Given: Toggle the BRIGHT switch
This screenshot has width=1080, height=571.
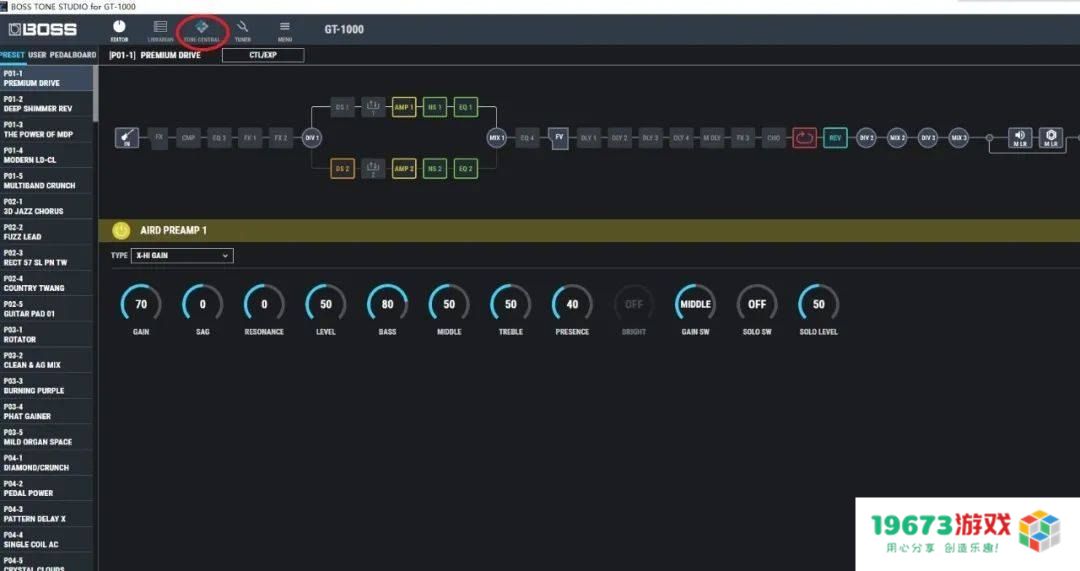Looking at the screenshot, I should (634, 304).
